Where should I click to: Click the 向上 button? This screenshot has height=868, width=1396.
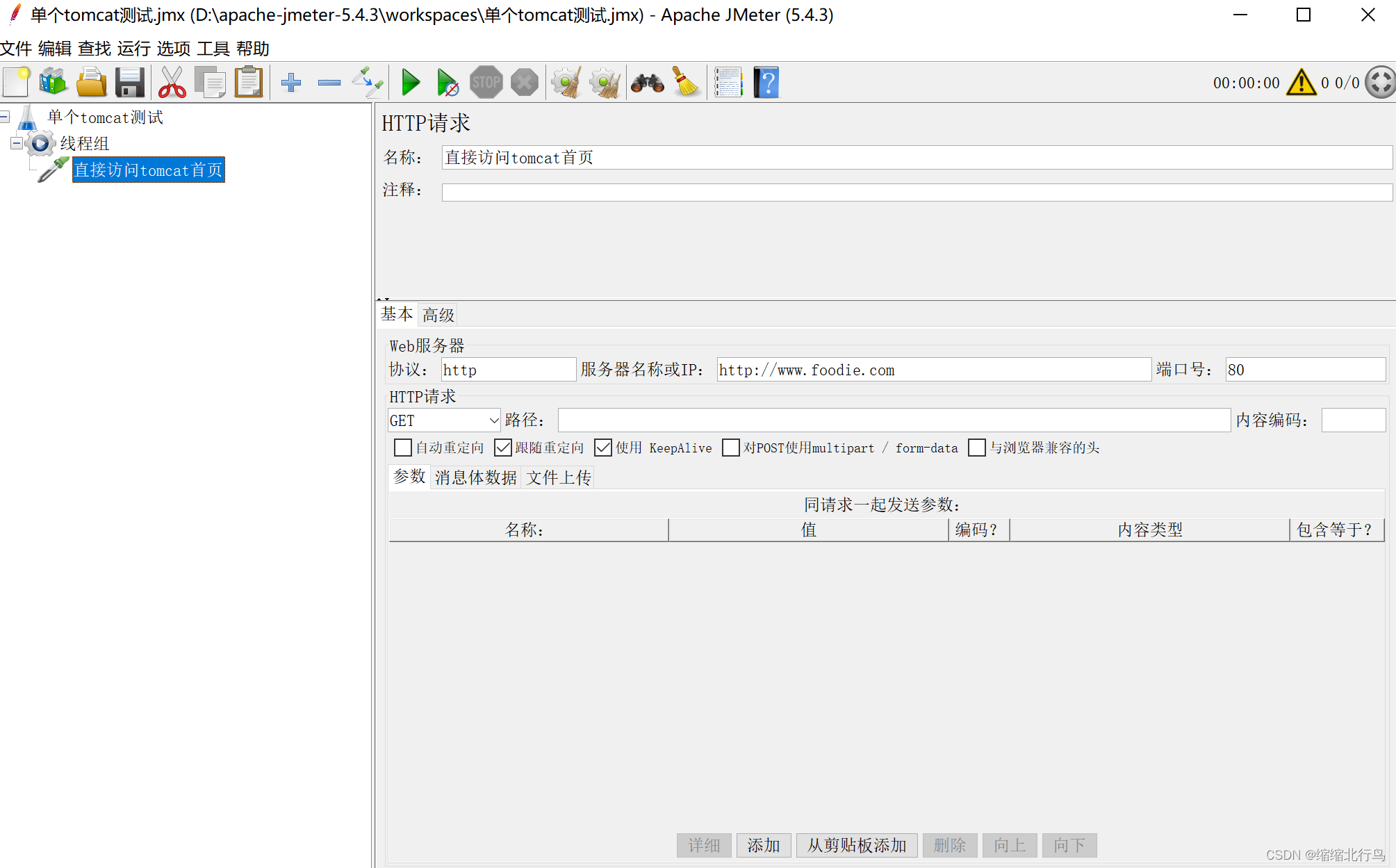tap(1010, 845)
